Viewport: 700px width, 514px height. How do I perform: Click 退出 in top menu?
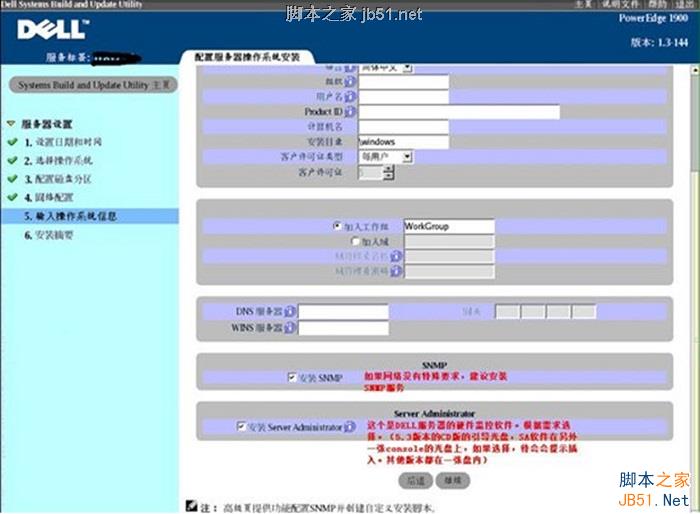tap(685, 4)
